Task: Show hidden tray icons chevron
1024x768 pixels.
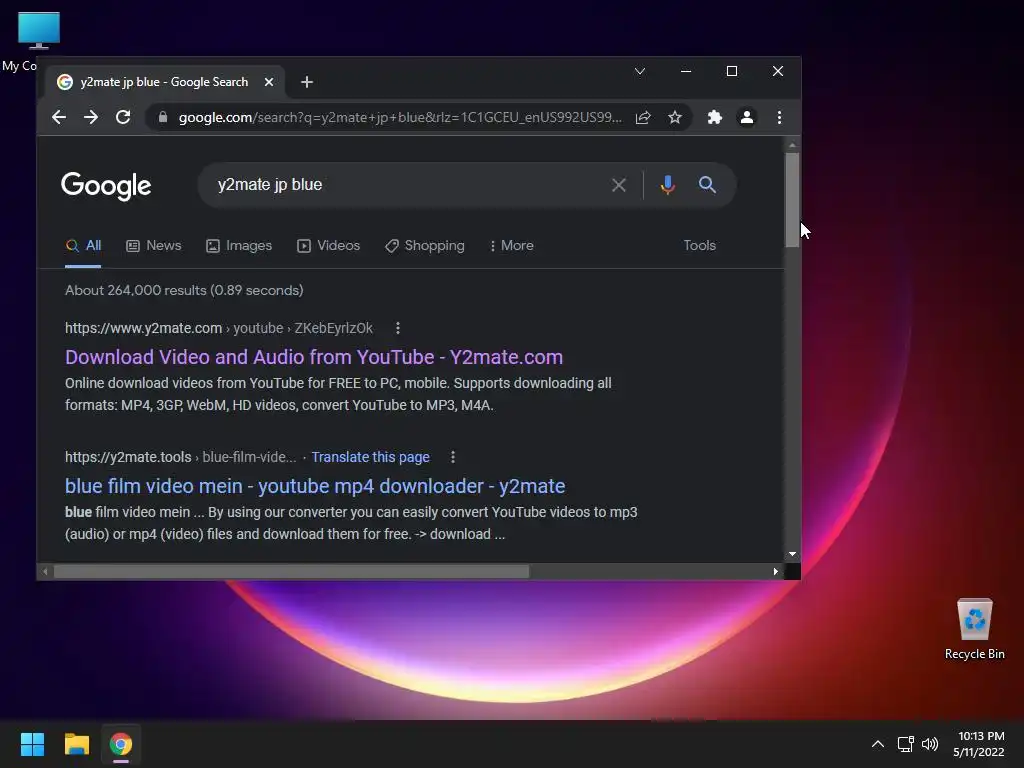Action: tap(878, 744)
